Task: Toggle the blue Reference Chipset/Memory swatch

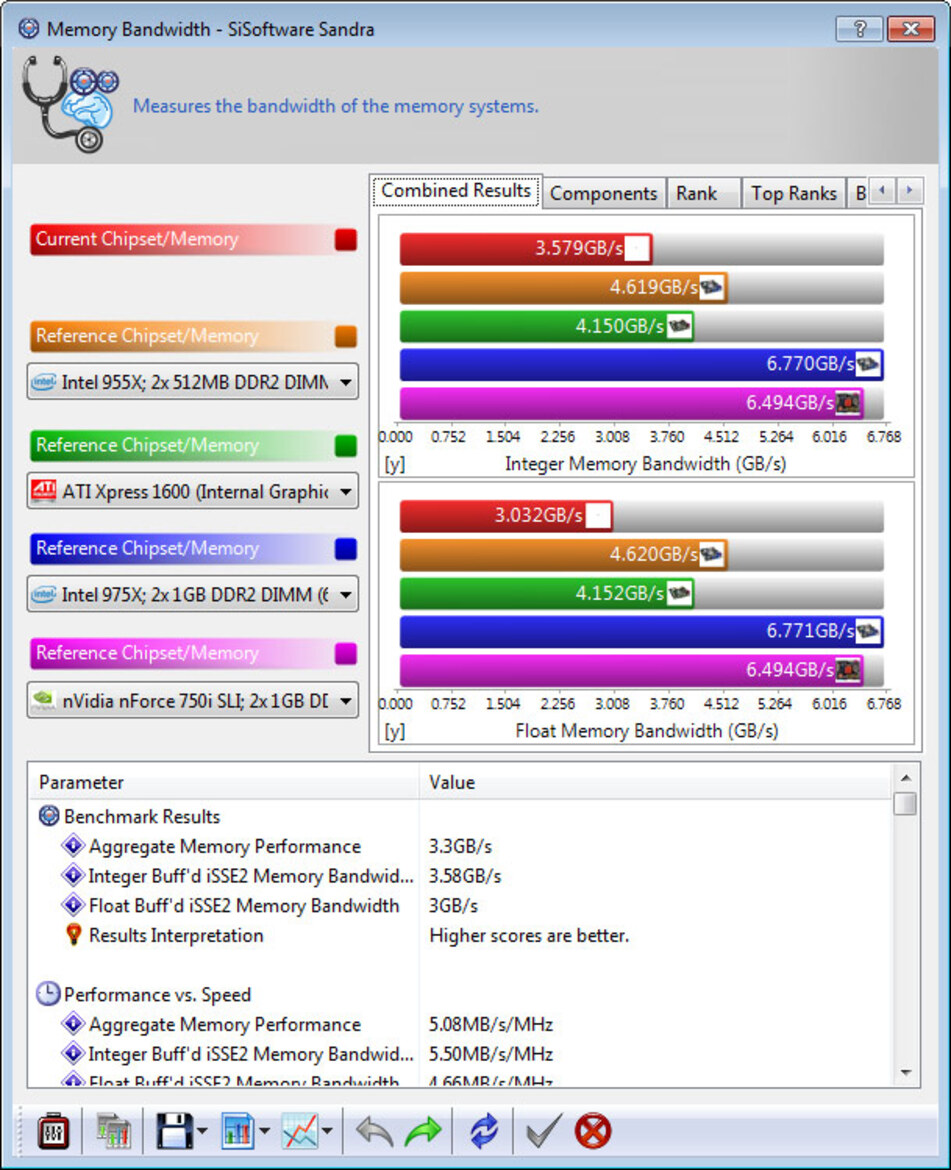Action: click(345, 548)
